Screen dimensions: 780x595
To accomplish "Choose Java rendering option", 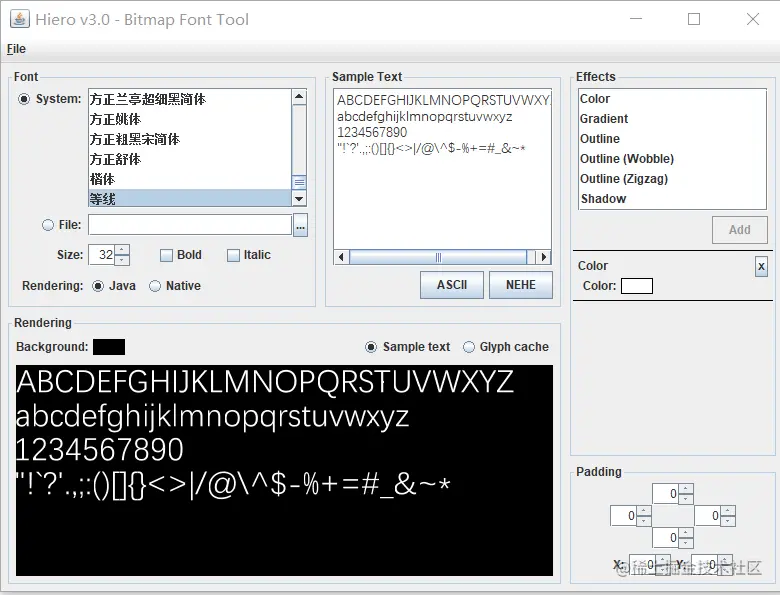I will coord(98,286).
